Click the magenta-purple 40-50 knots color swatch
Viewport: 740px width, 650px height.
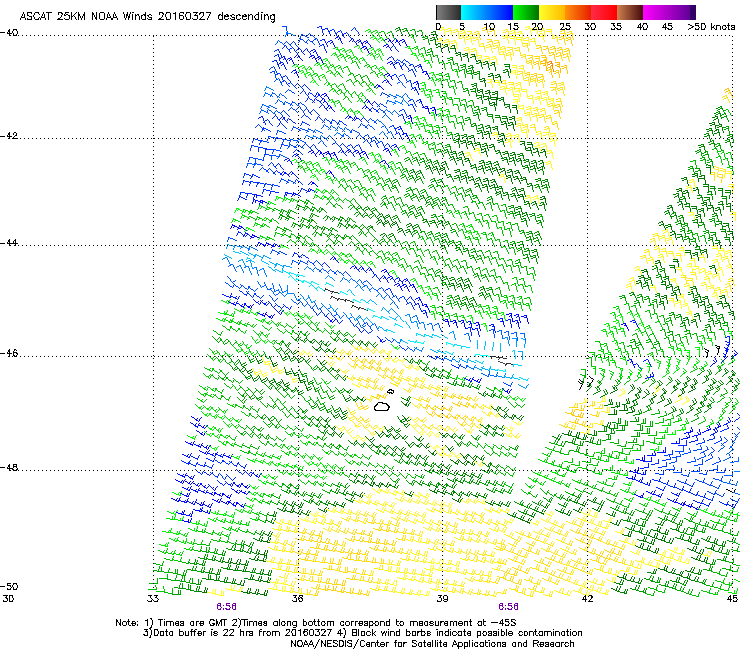pyautogui.click(x=669, y=12)
